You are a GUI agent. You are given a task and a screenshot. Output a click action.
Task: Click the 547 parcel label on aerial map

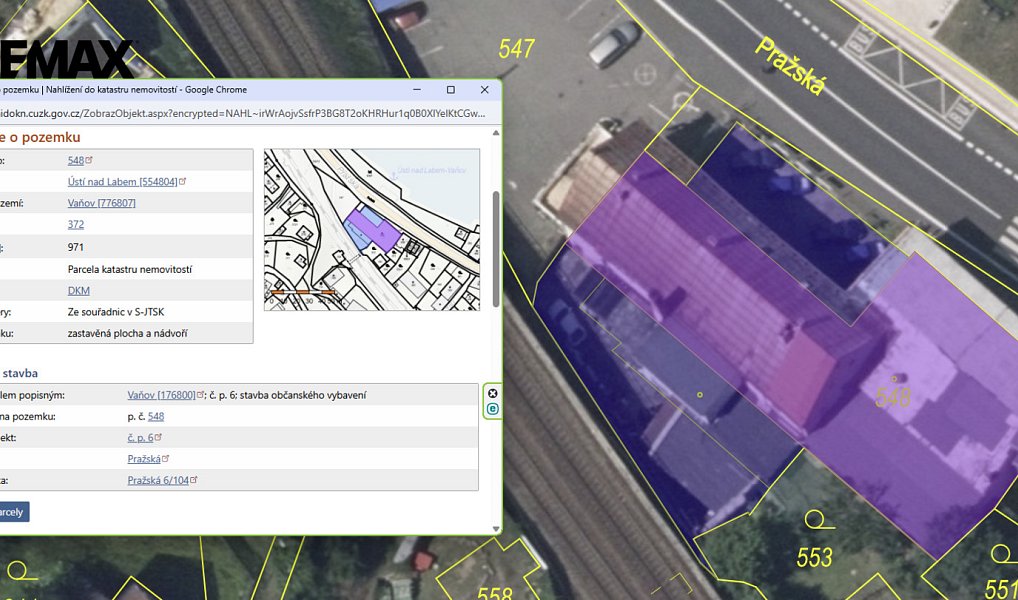(517, 49)
